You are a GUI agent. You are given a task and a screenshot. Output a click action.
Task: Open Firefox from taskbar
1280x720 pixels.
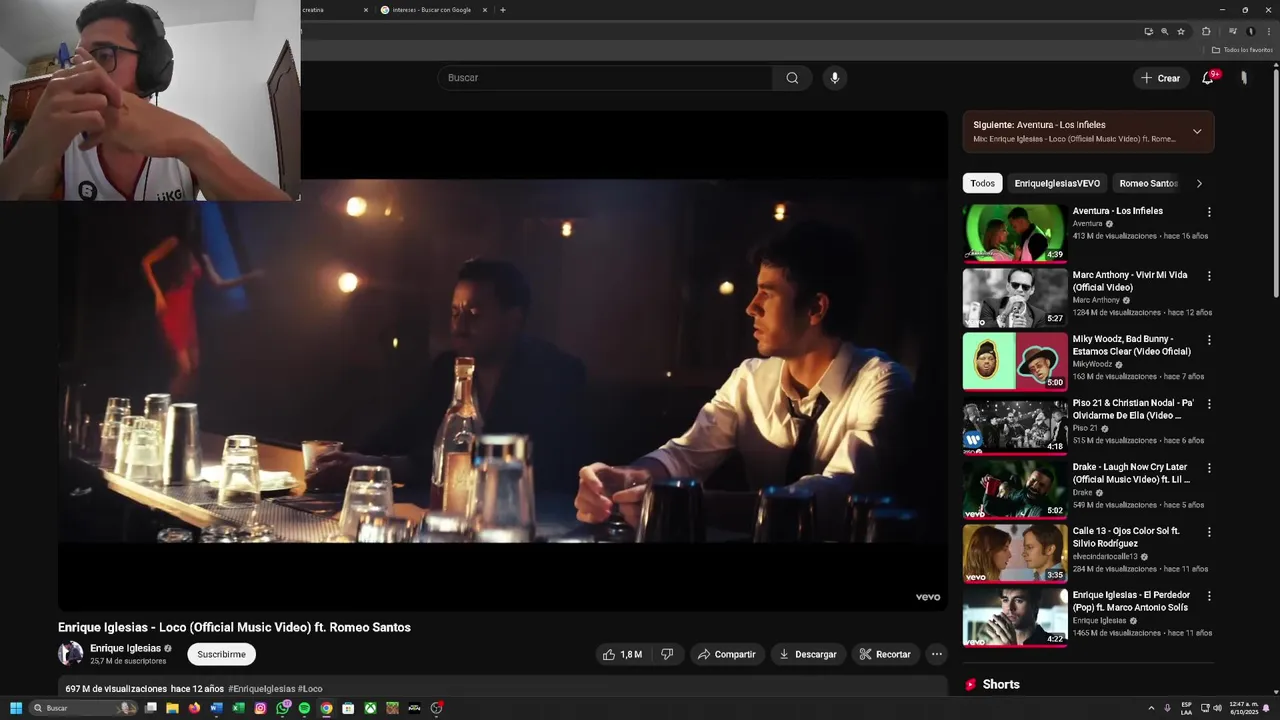(x=194, y=708)
